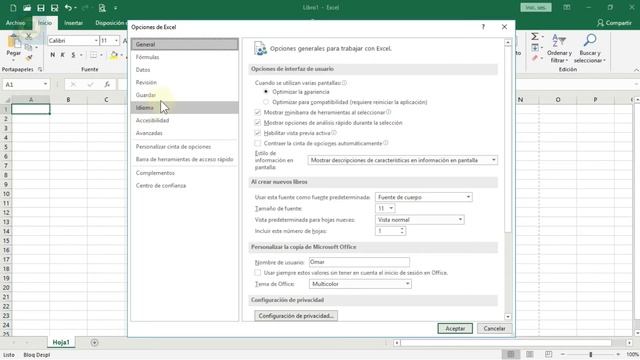Click the Format Painter brush icon
Viewport: 640px width, 360px height.
pyautogui.click(x=29, y=58)
